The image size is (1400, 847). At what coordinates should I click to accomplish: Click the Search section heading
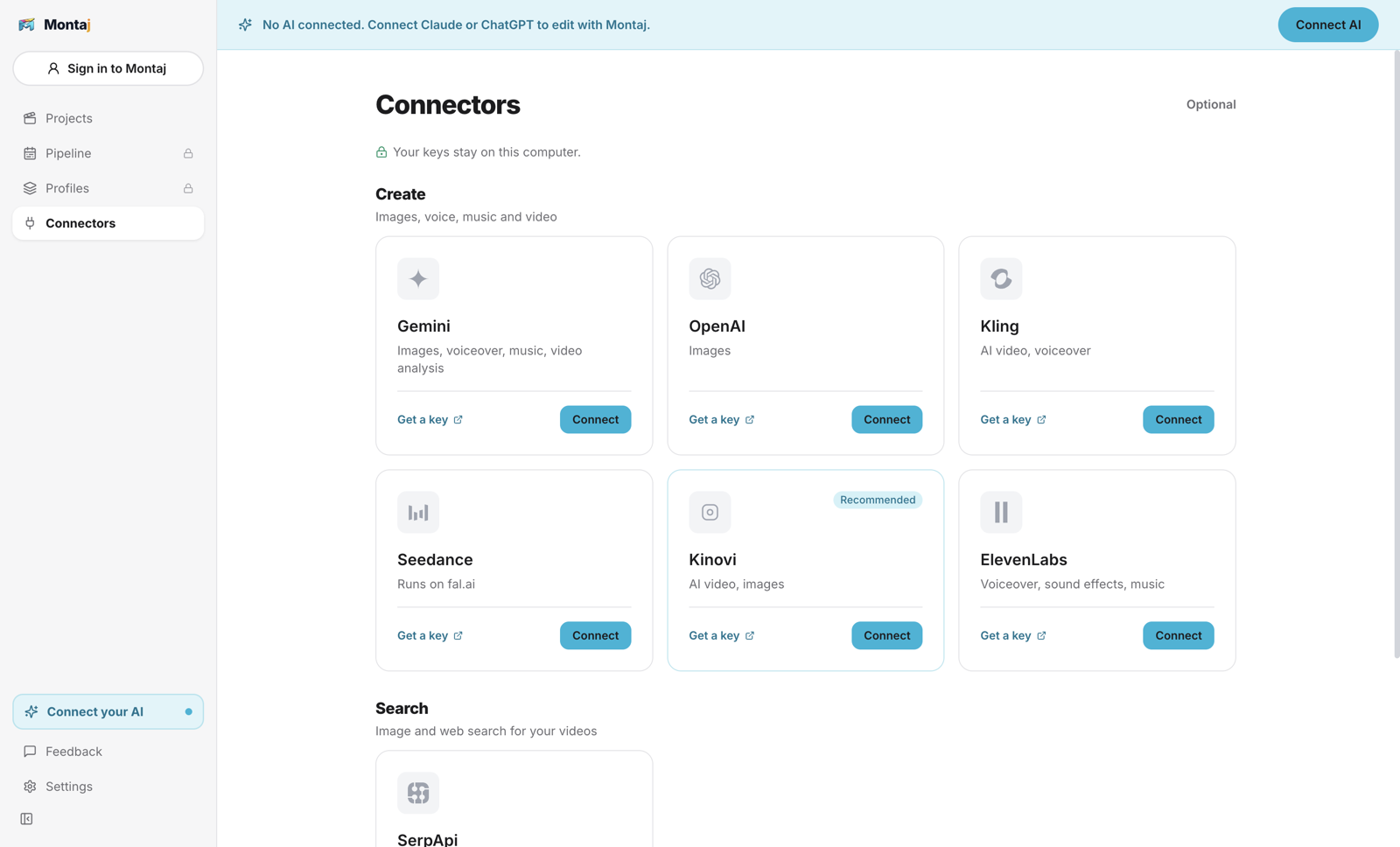tap(402, 709)
